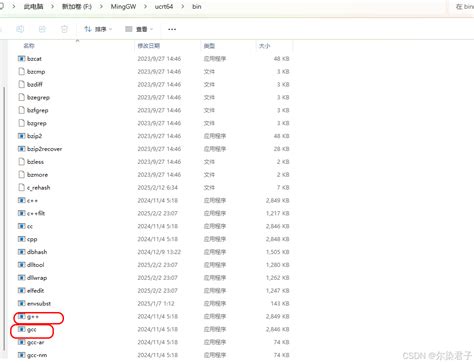
Task: Sort by the 修改日期 column header
Action: click(x=149, y=46)
